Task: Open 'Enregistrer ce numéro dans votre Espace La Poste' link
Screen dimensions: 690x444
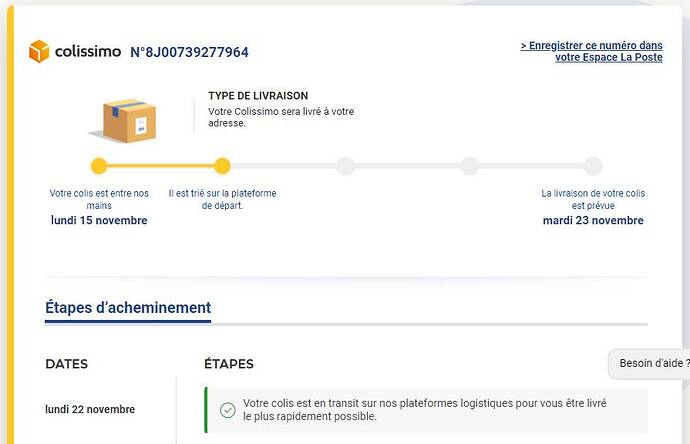Action: [x=591, y=51]
